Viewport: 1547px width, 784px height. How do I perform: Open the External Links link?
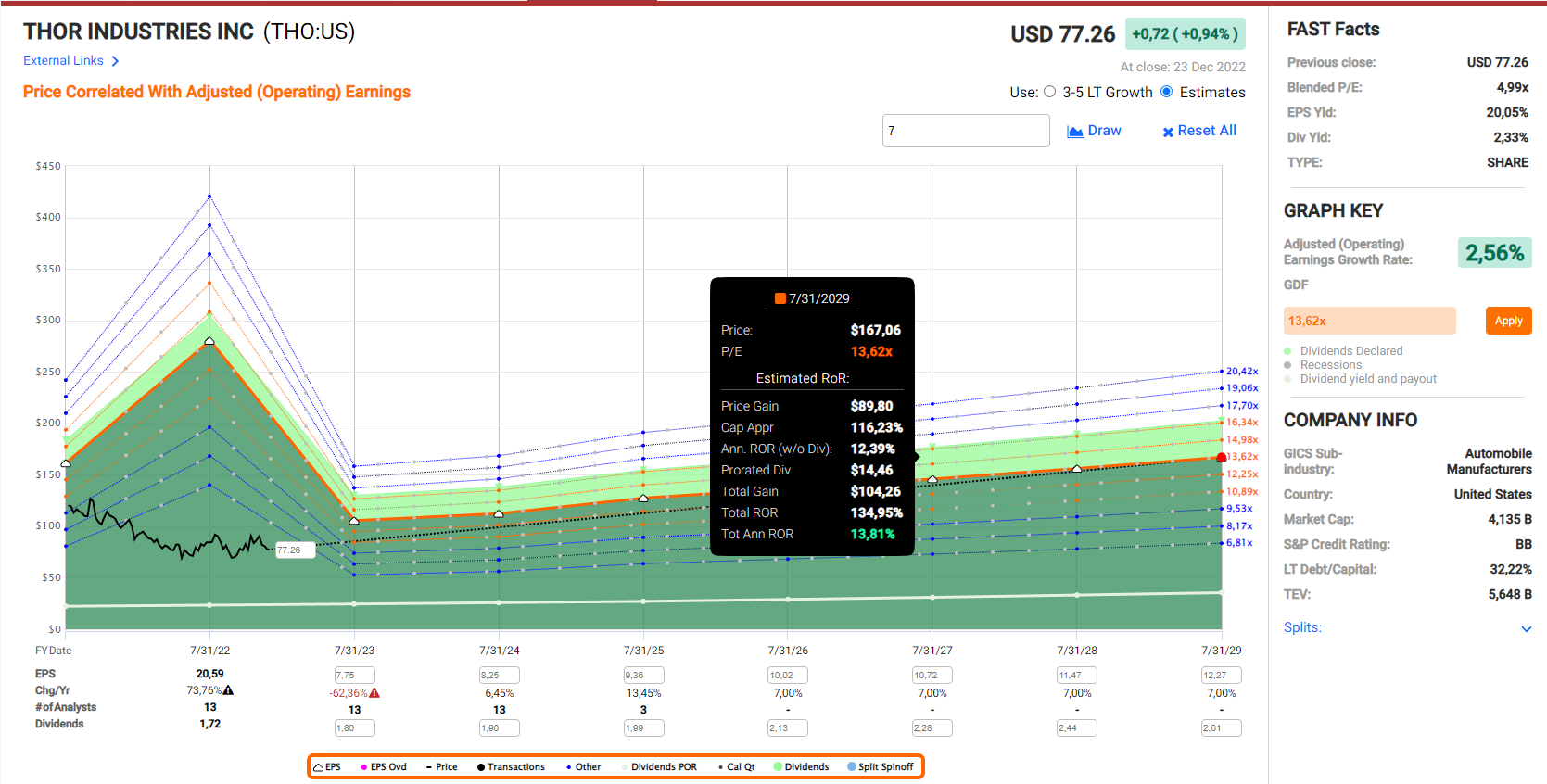coord(63,61)
